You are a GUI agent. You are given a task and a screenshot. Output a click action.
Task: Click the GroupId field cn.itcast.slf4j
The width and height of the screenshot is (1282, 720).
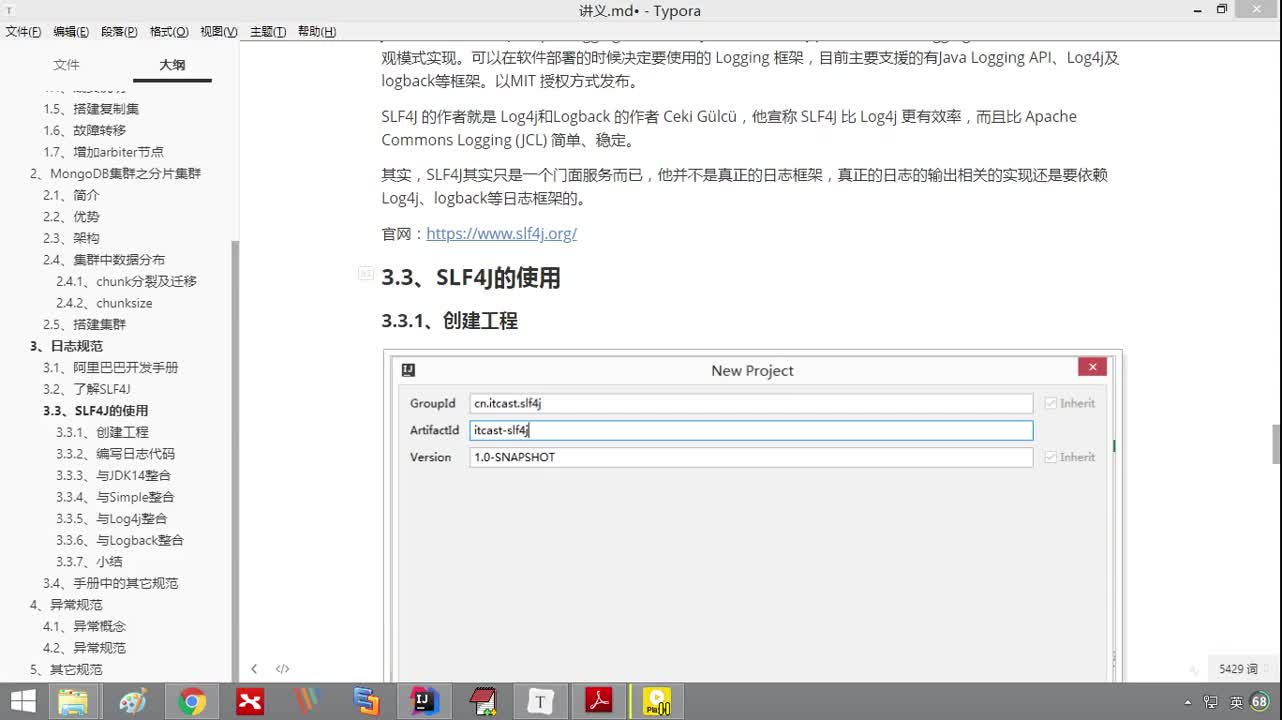(x=751, y=403)
